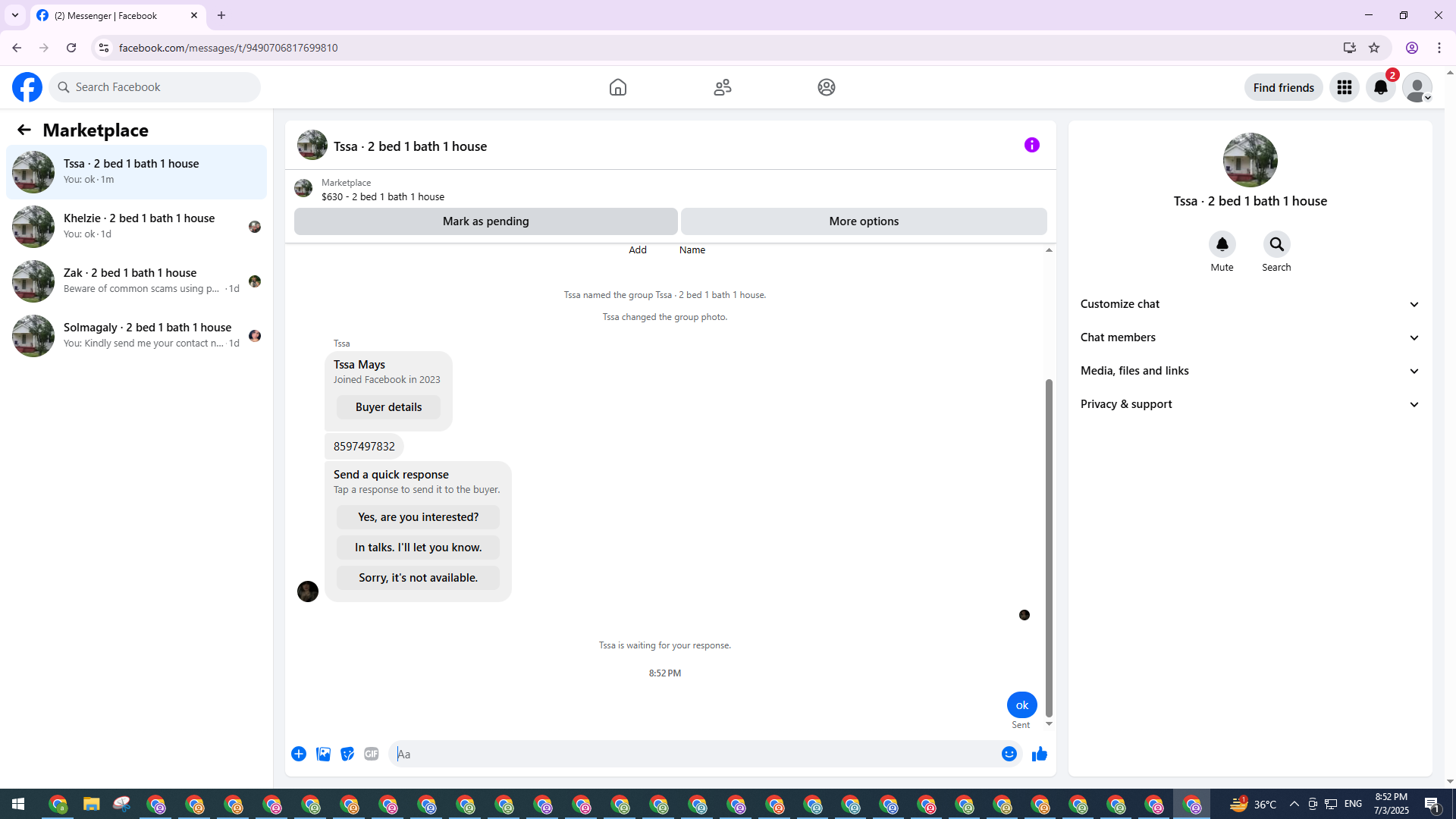
Task: Click the Buyer details button
Action: 388,407
